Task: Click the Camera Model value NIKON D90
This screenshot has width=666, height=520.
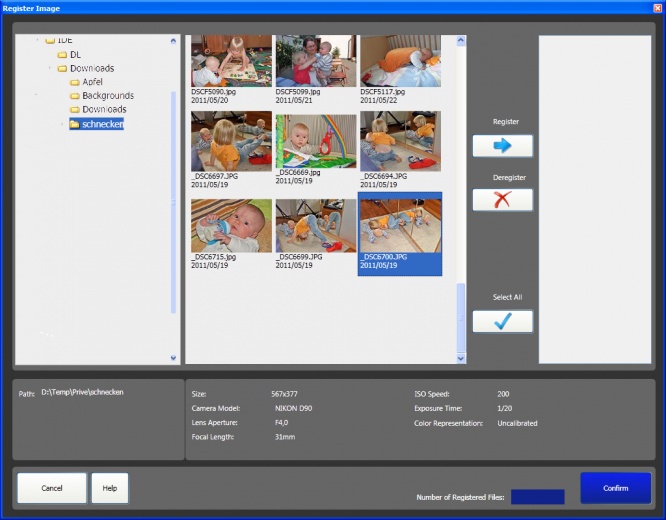Action: click(293, 408)
